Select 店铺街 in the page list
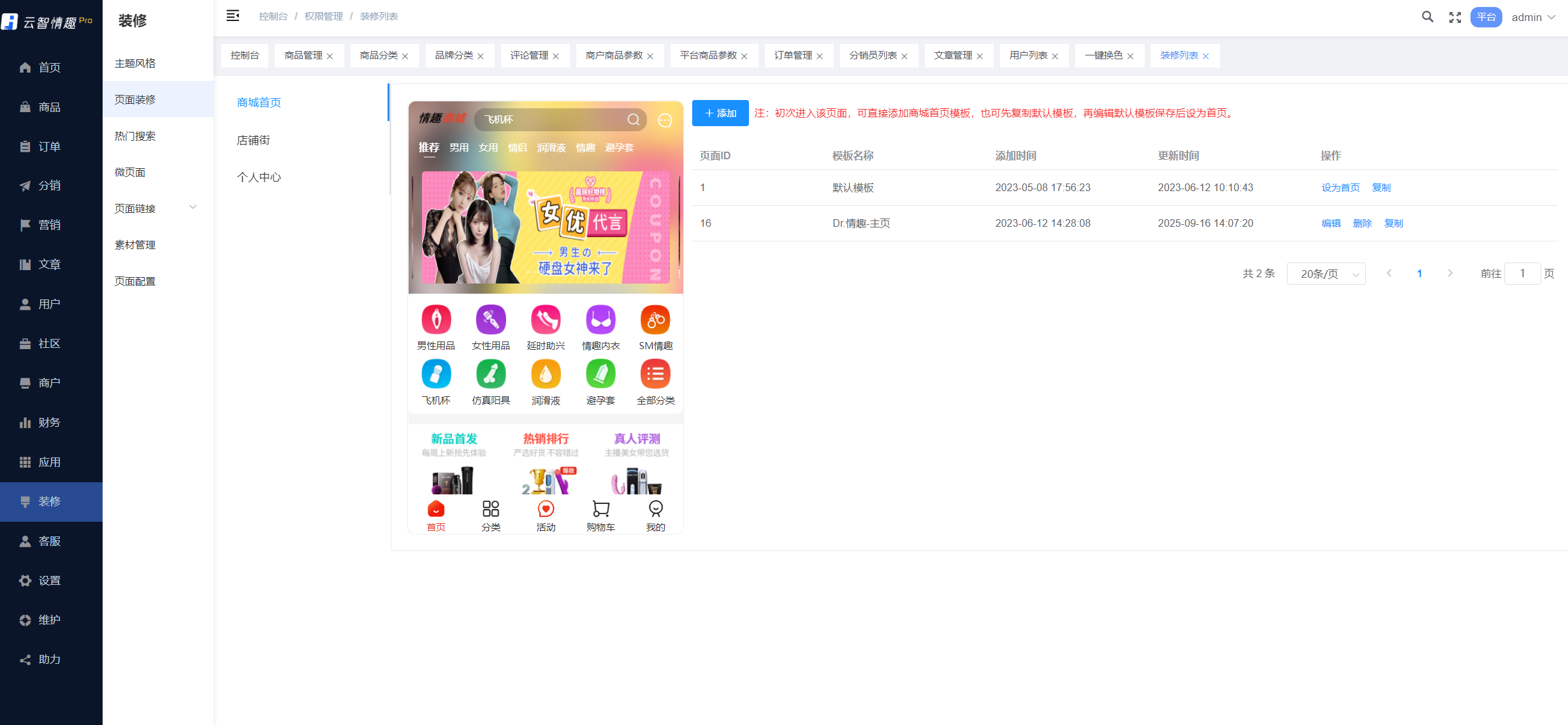Screen dimensions: 1568x725 pyautogui.click(x=254, y=140)
